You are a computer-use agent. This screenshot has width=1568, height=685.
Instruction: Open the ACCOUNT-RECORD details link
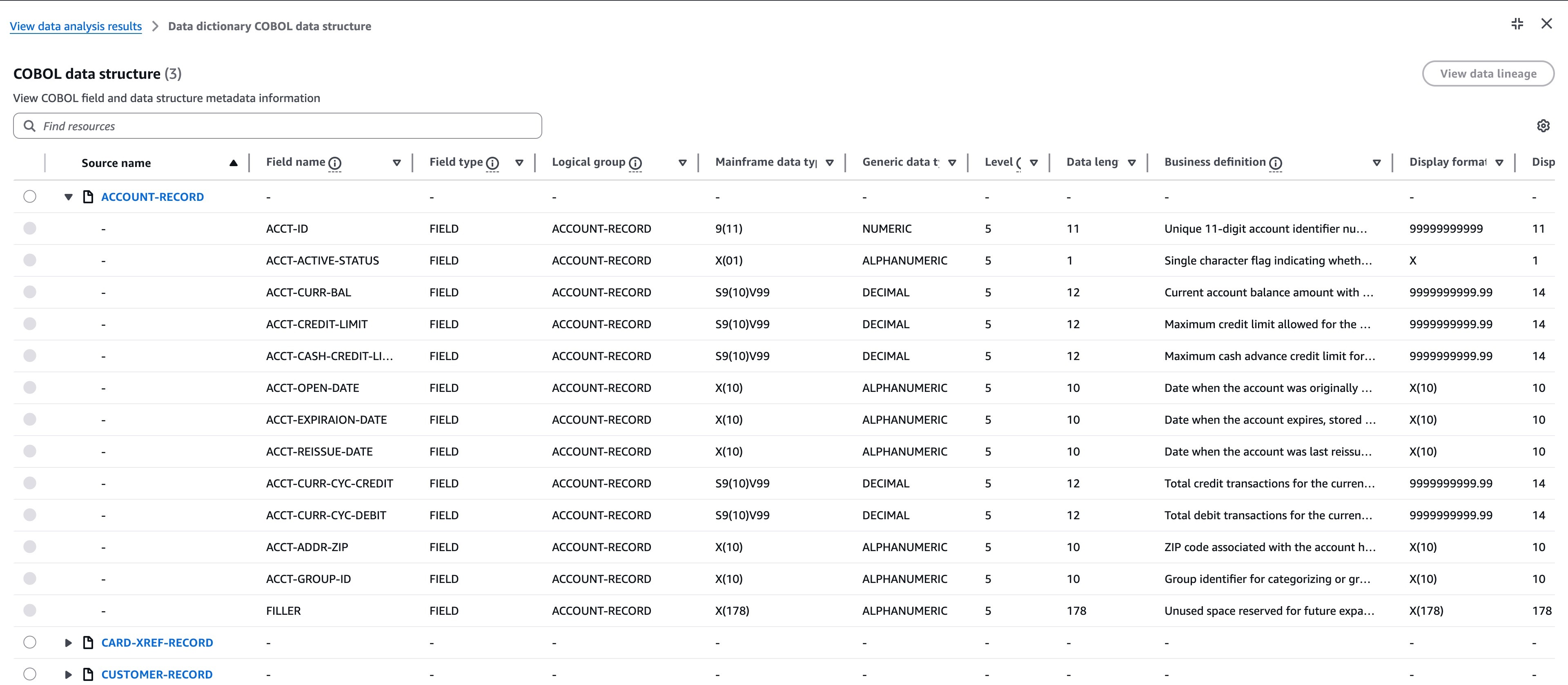(x=153, y=196)
